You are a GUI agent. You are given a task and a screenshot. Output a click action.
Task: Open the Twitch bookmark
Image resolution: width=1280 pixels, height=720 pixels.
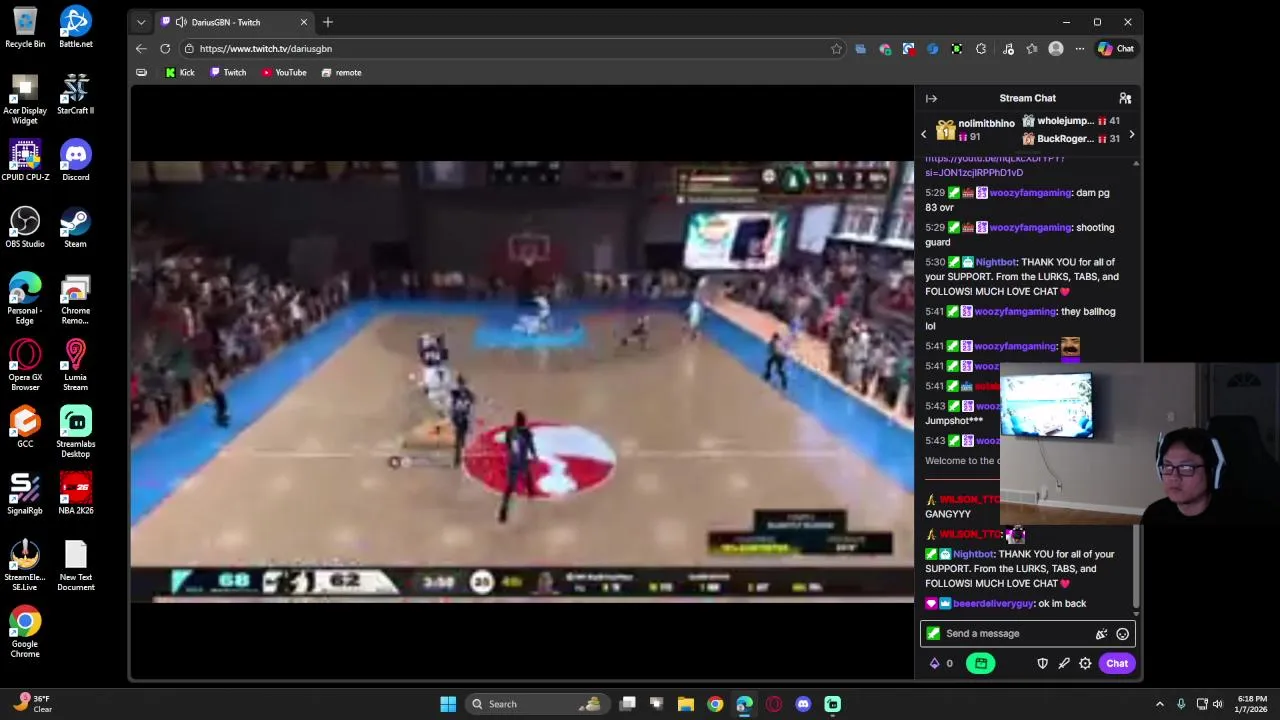point(228,72)
